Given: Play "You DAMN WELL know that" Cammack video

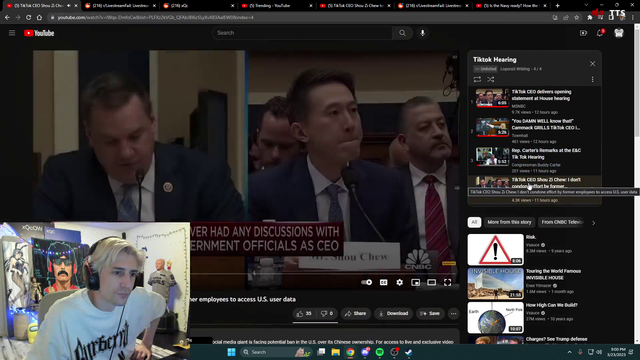Looking at the screenshot, I should click(x=493, y=127).
